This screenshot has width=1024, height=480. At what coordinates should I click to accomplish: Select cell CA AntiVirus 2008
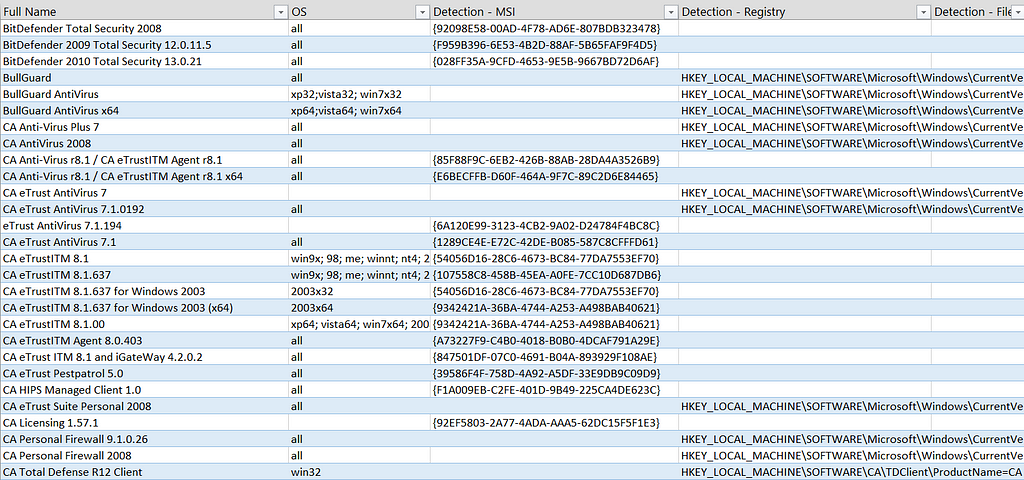click(144, 144)
